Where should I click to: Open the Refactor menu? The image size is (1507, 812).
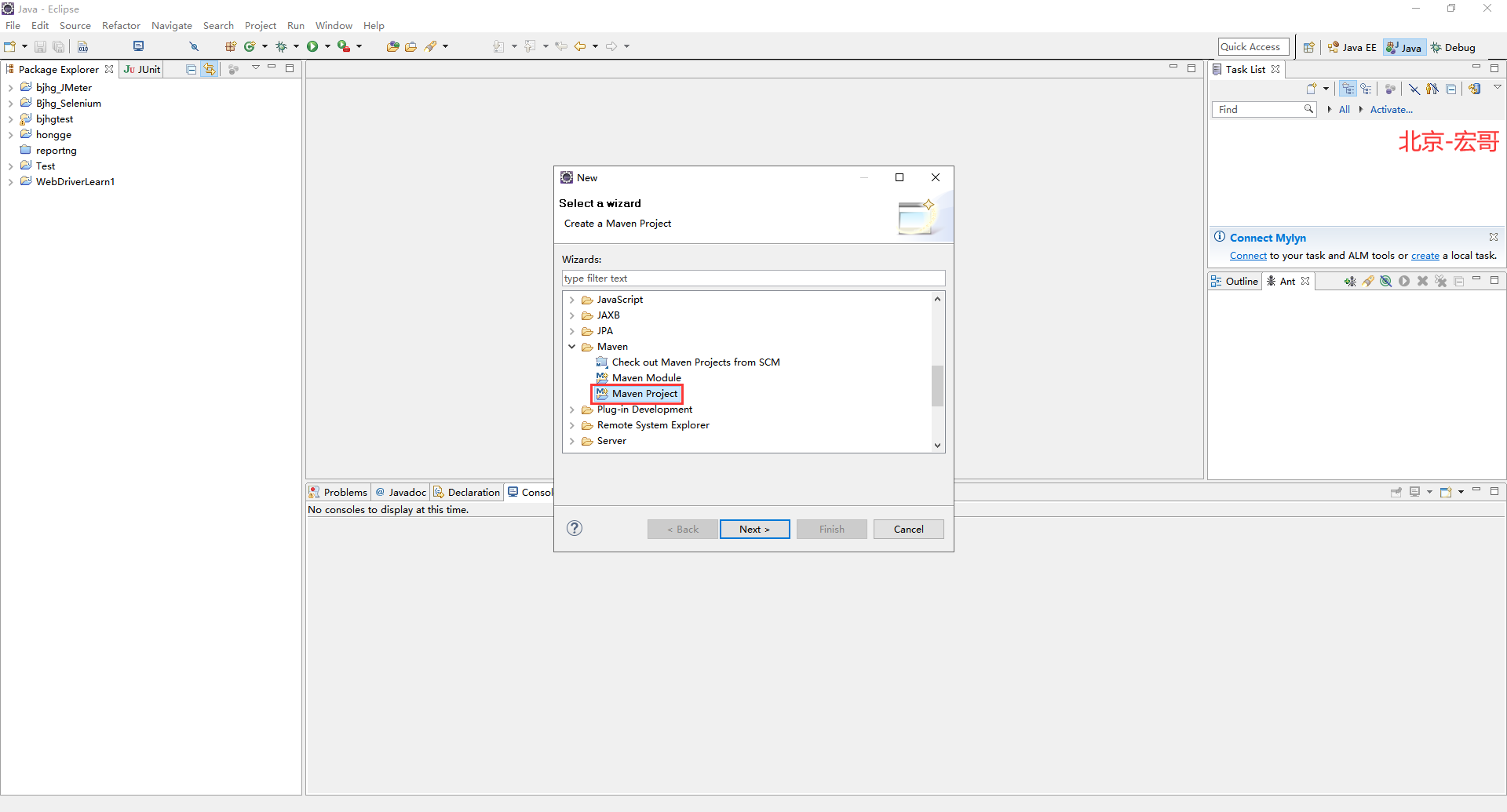tap(121, 26)
